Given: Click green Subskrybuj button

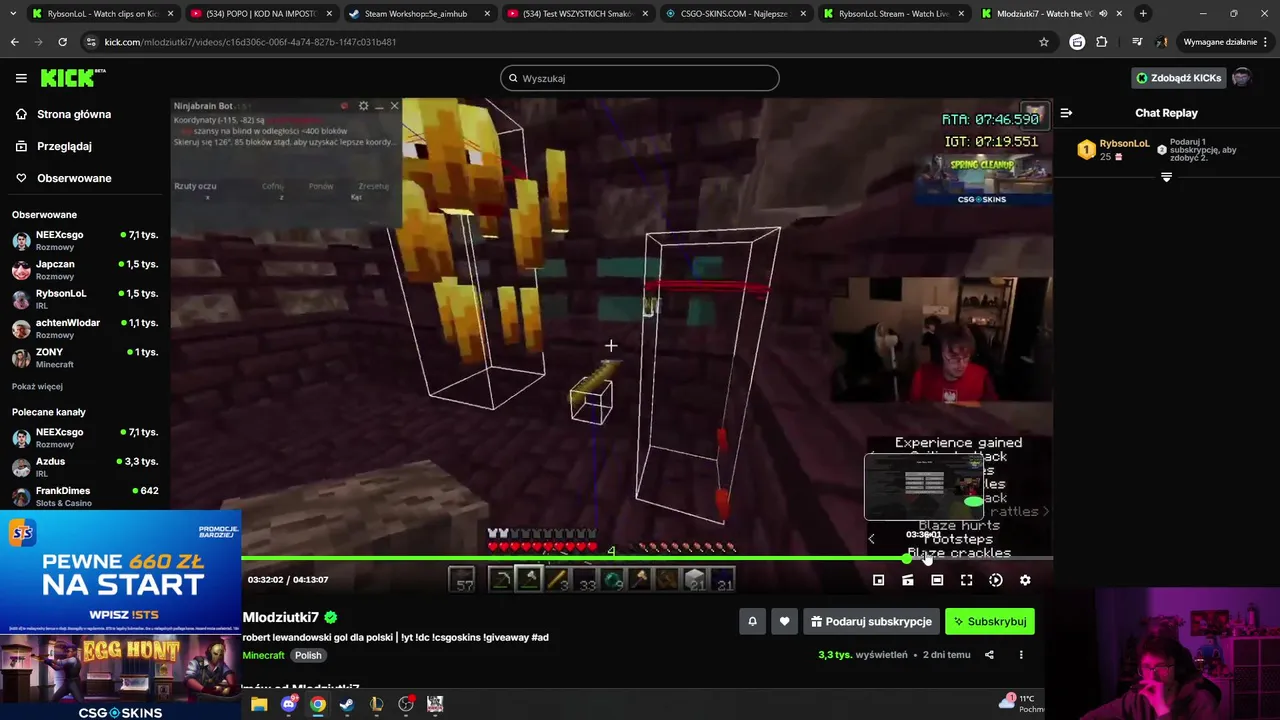Looking at the screenshot, I should coord(990,621).
